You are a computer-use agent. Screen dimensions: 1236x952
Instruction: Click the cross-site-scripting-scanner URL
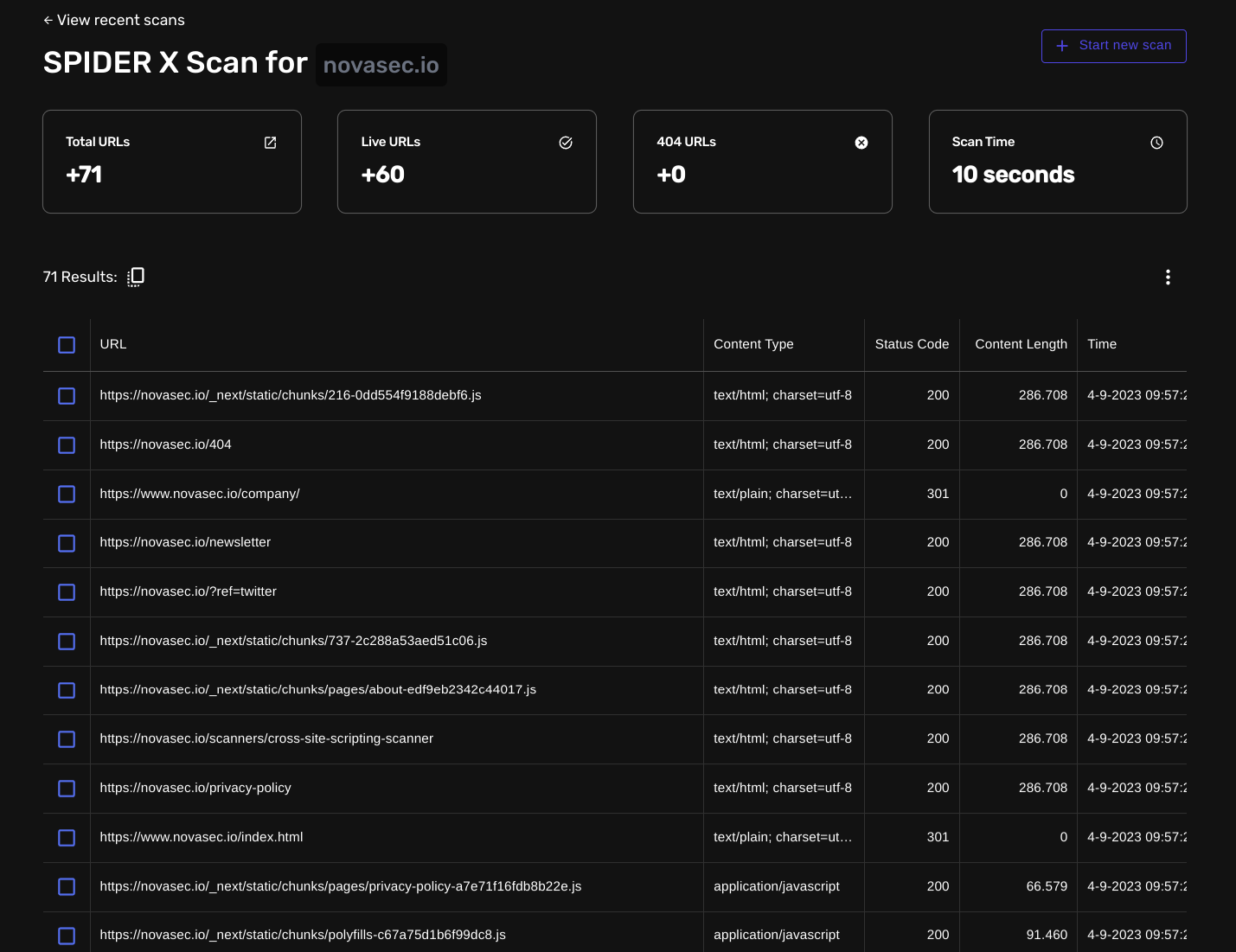point(266,738)
